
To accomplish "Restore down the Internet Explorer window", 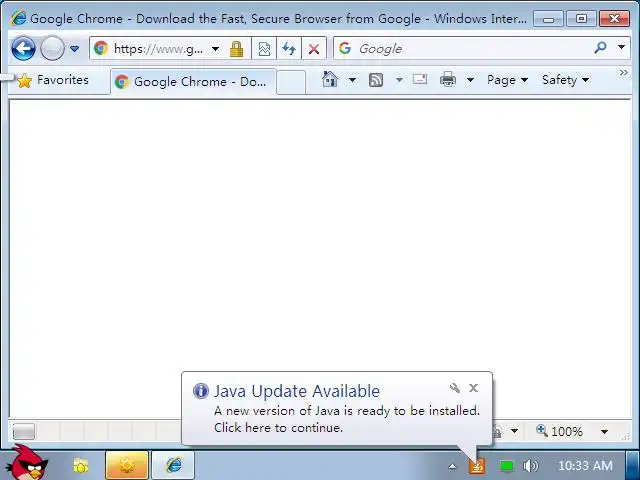I will [581, 19].
